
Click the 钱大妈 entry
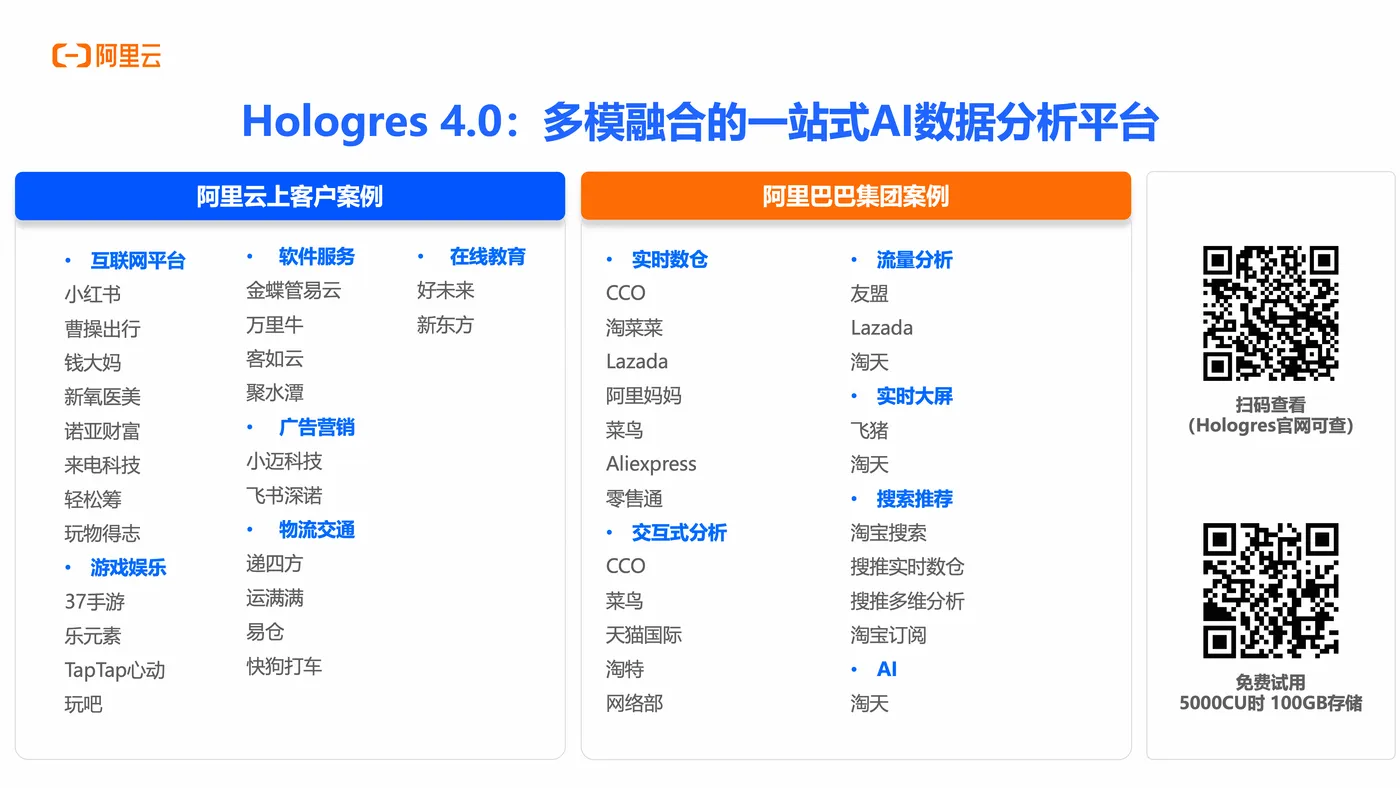(x=93, y=363)
